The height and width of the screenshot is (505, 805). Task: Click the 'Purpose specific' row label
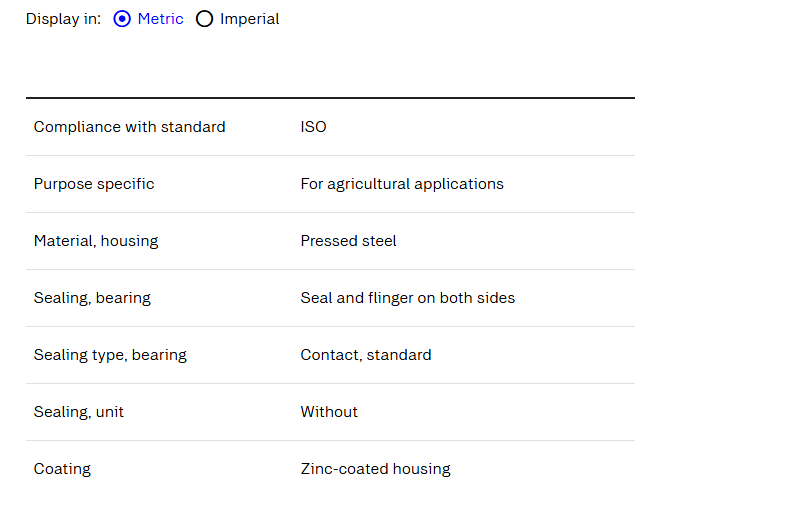(x=94, y=184)
